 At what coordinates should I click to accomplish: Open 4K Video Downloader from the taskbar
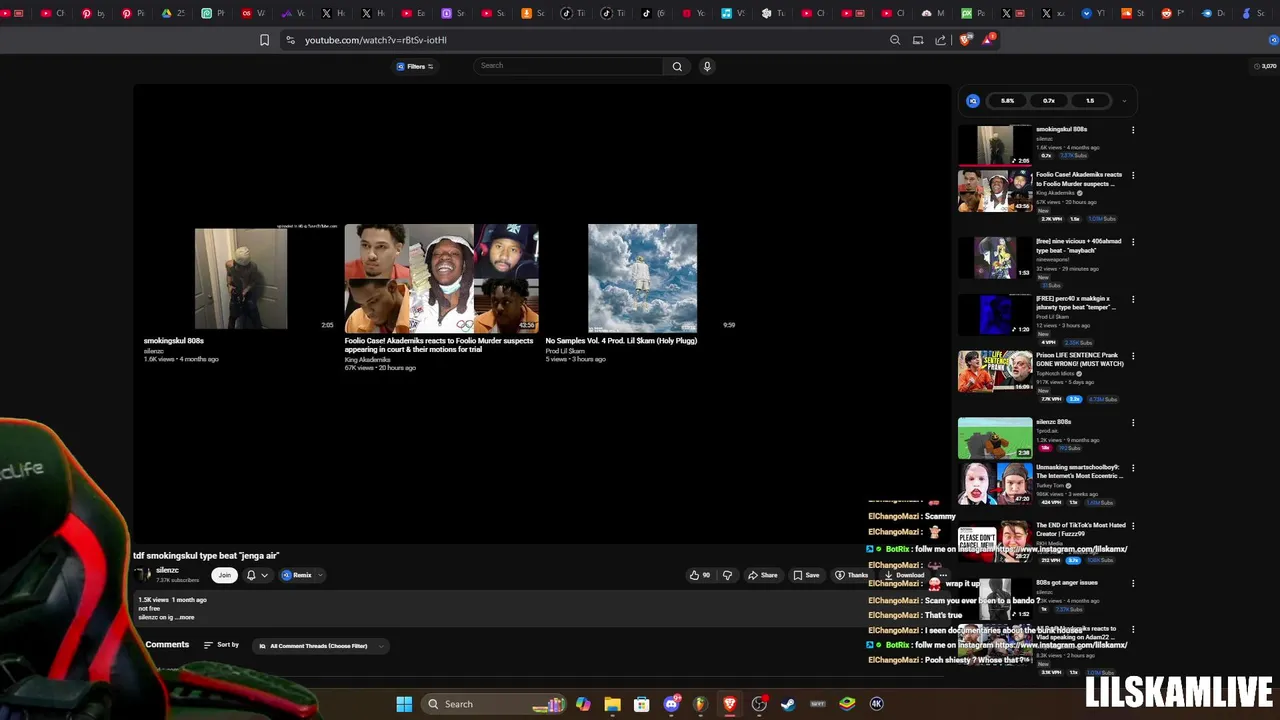(877, 704)
